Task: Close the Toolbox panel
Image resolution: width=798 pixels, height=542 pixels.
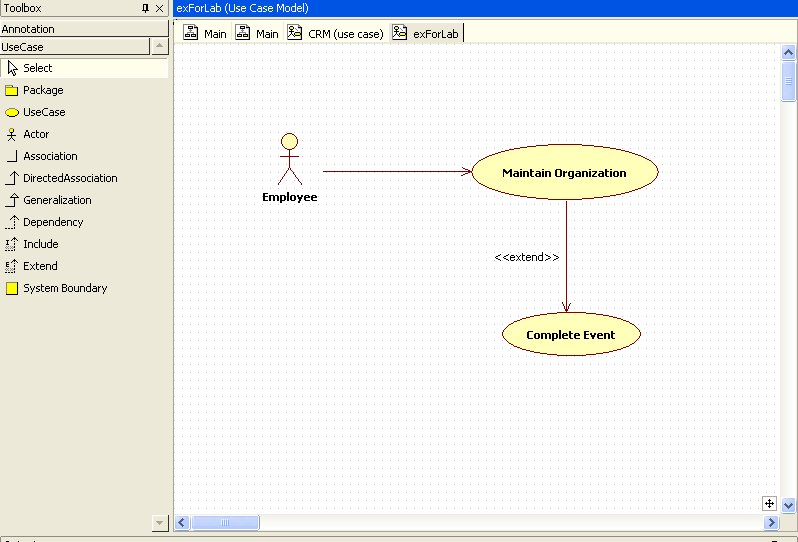Action: pyautogui.click(x=159, y=8)
